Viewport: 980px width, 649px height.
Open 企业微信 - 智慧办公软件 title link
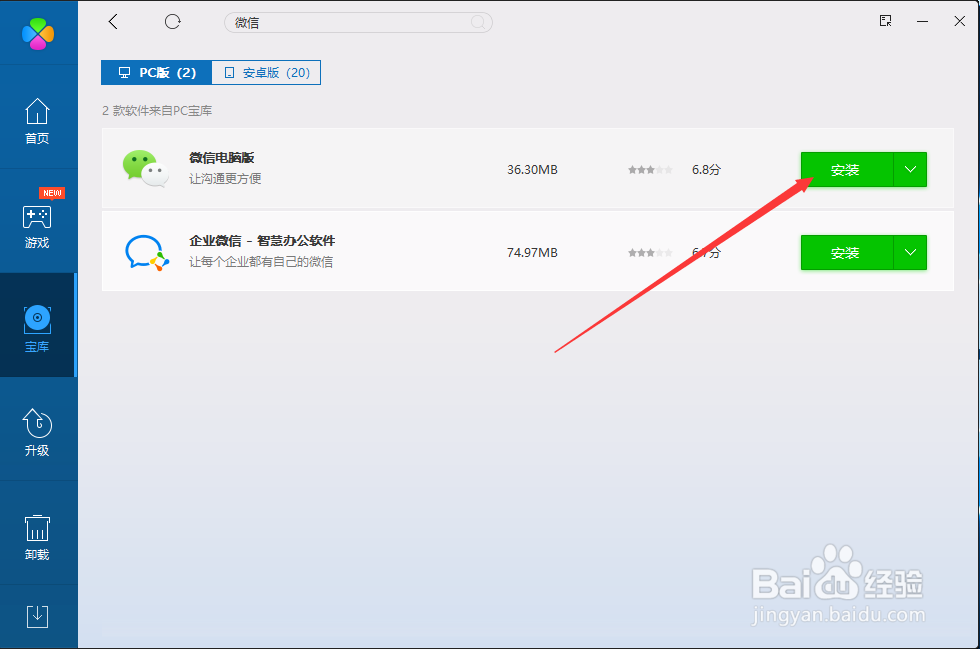point(262,241)
